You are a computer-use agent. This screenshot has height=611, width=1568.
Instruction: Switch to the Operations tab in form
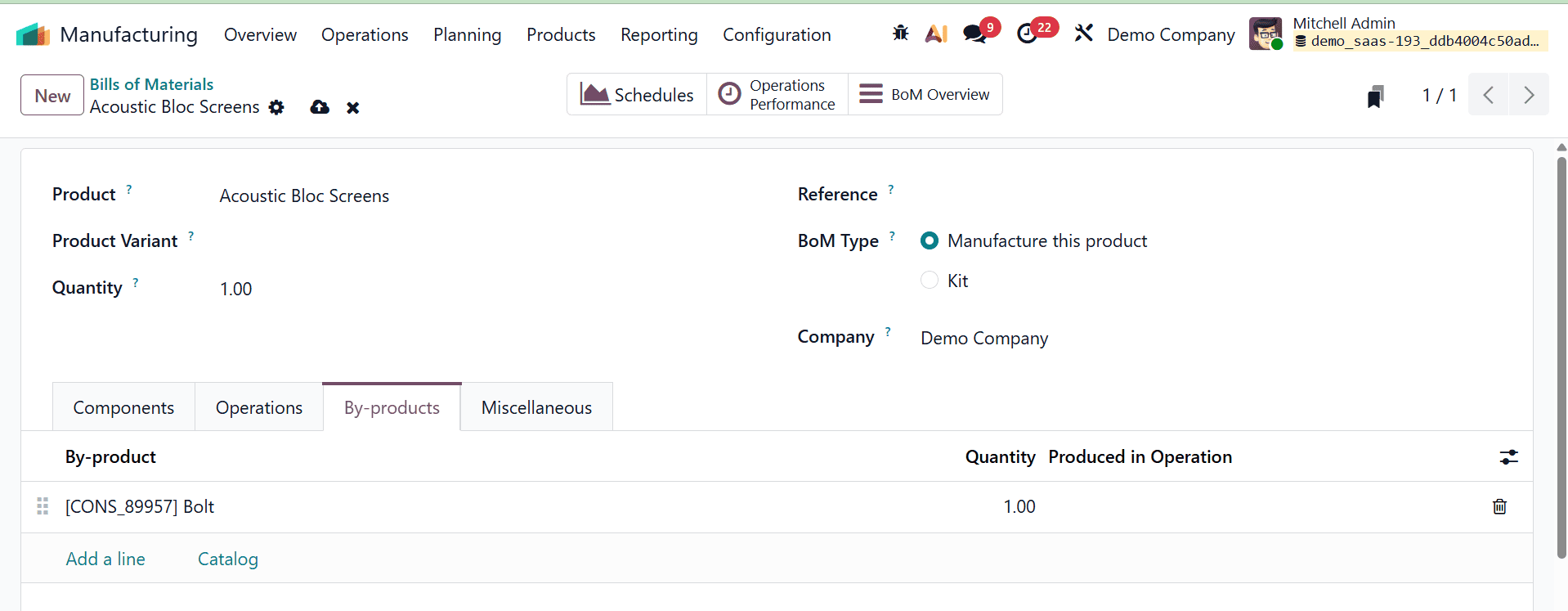tap(259, 407)
